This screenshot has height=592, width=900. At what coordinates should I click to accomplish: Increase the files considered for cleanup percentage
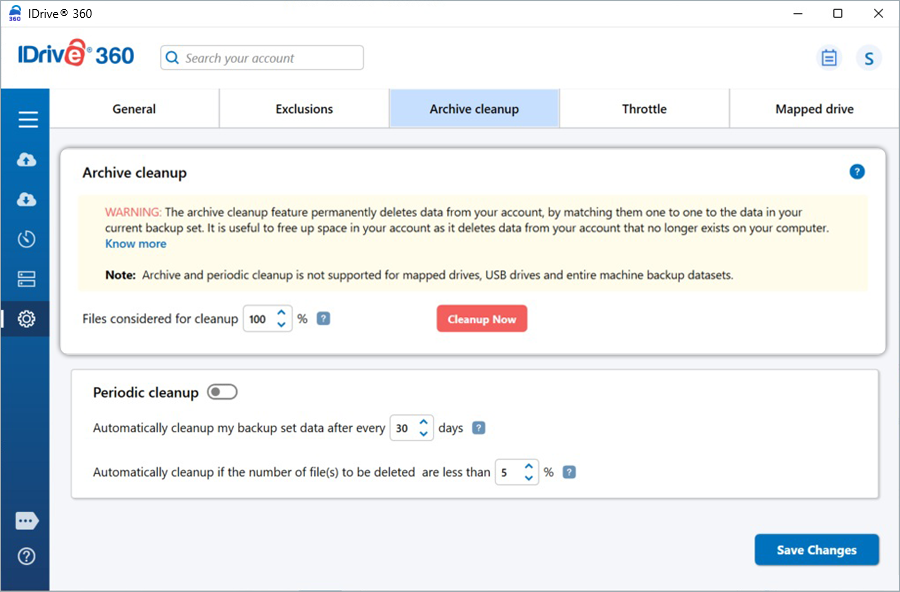(281, 313)
